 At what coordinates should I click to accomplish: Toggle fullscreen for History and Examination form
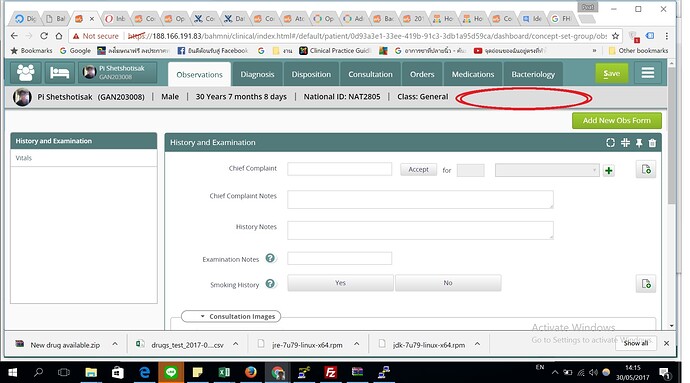tap(610, 143)
